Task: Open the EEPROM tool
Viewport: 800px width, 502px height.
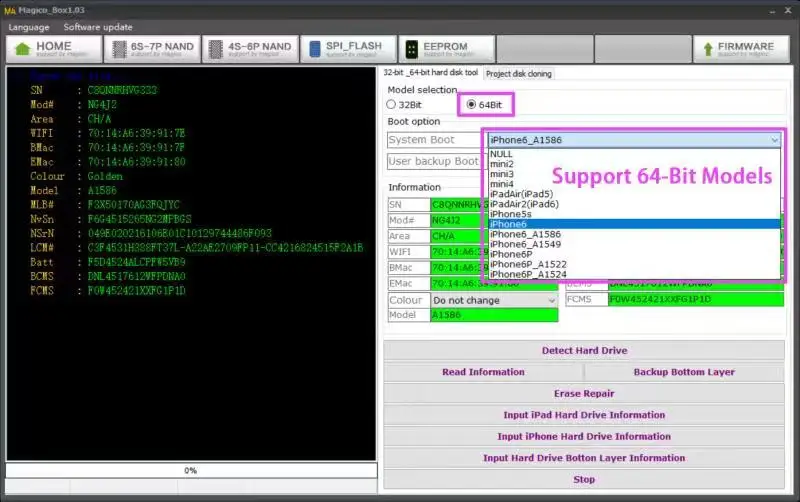Action: [x=446, y=49]
